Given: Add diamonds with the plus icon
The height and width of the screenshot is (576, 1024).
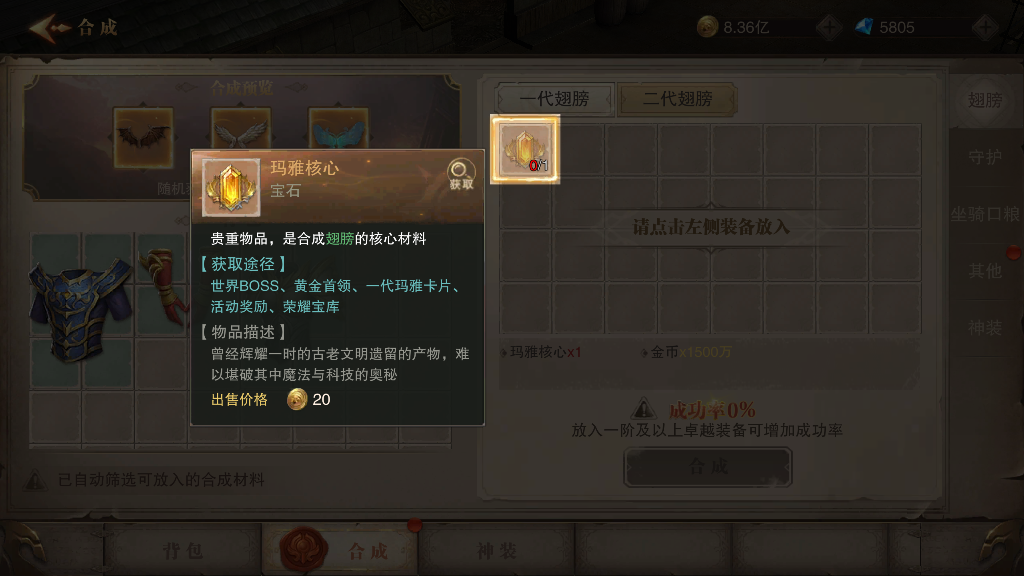Looking at the screenshot, I should click(x=985, y=27).
